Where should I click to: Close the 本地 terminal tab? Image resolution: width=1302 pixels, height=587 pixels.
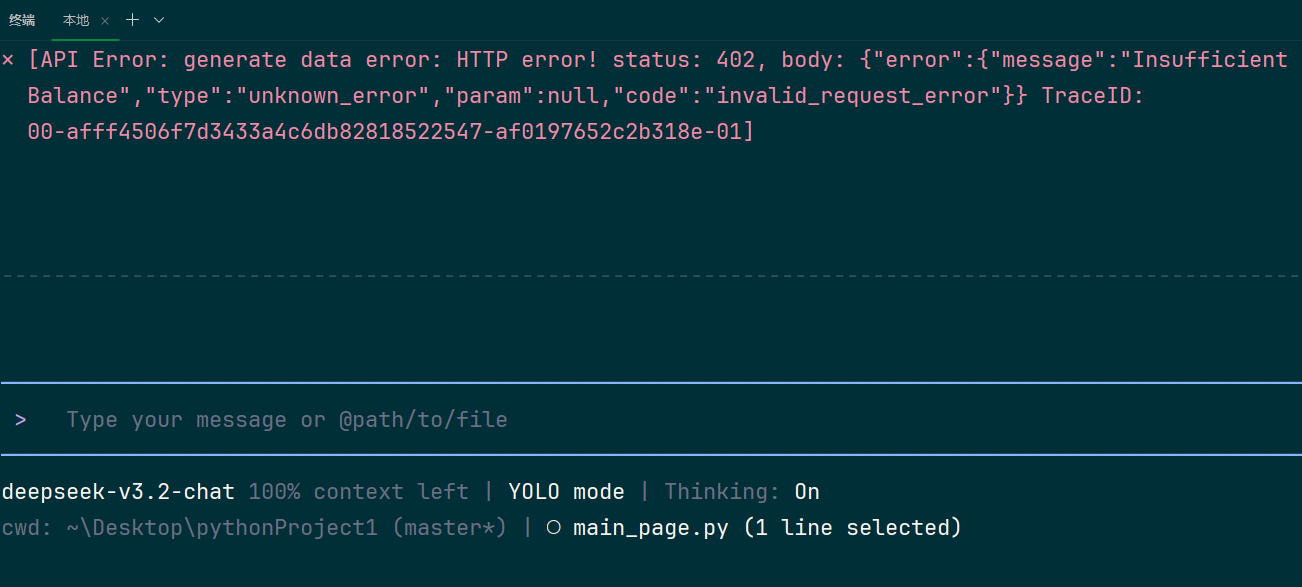(x=105, y=20)
